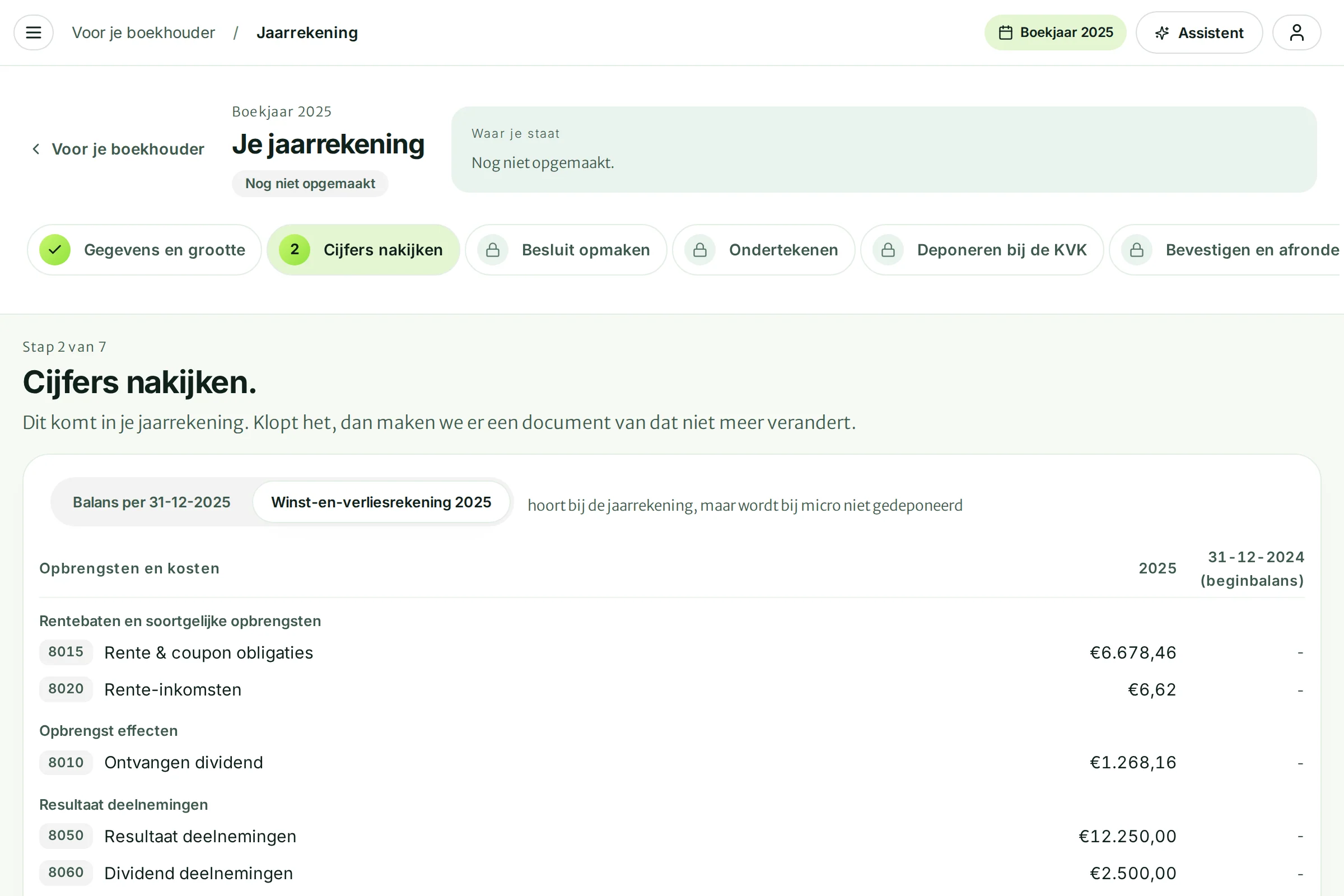Viewport: 1344px width, 896px height.
Task: Select the Deponeren bij de KVK step
Action: [982, 250]
